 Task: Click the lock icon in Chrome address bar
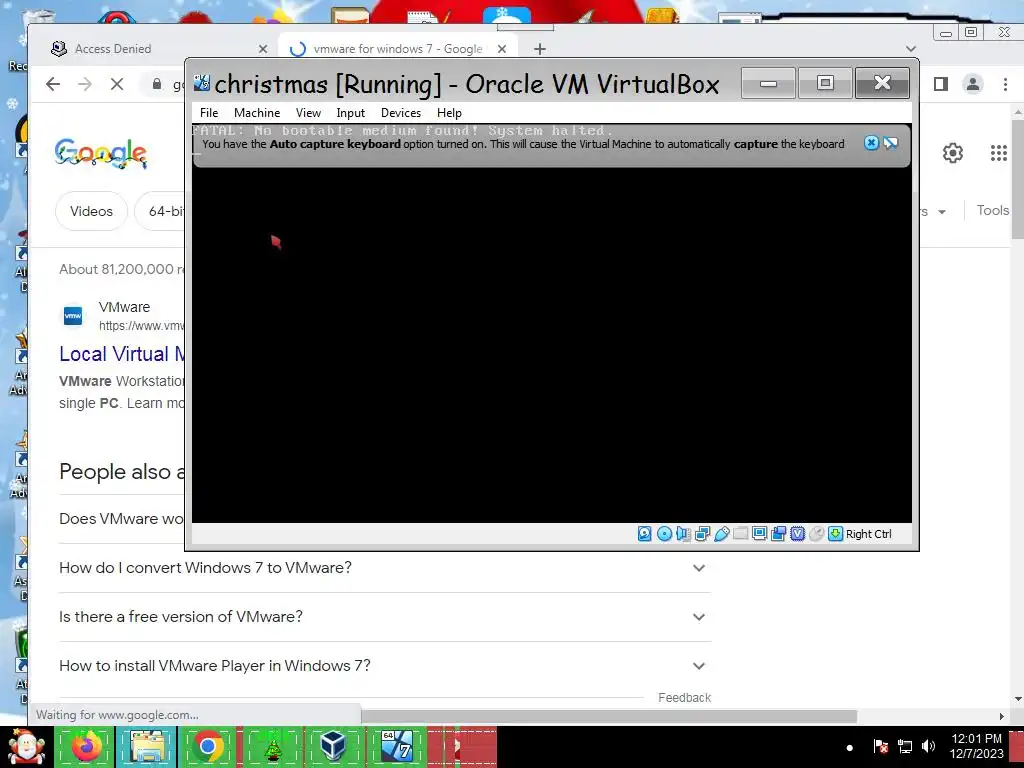coord(157,84)
